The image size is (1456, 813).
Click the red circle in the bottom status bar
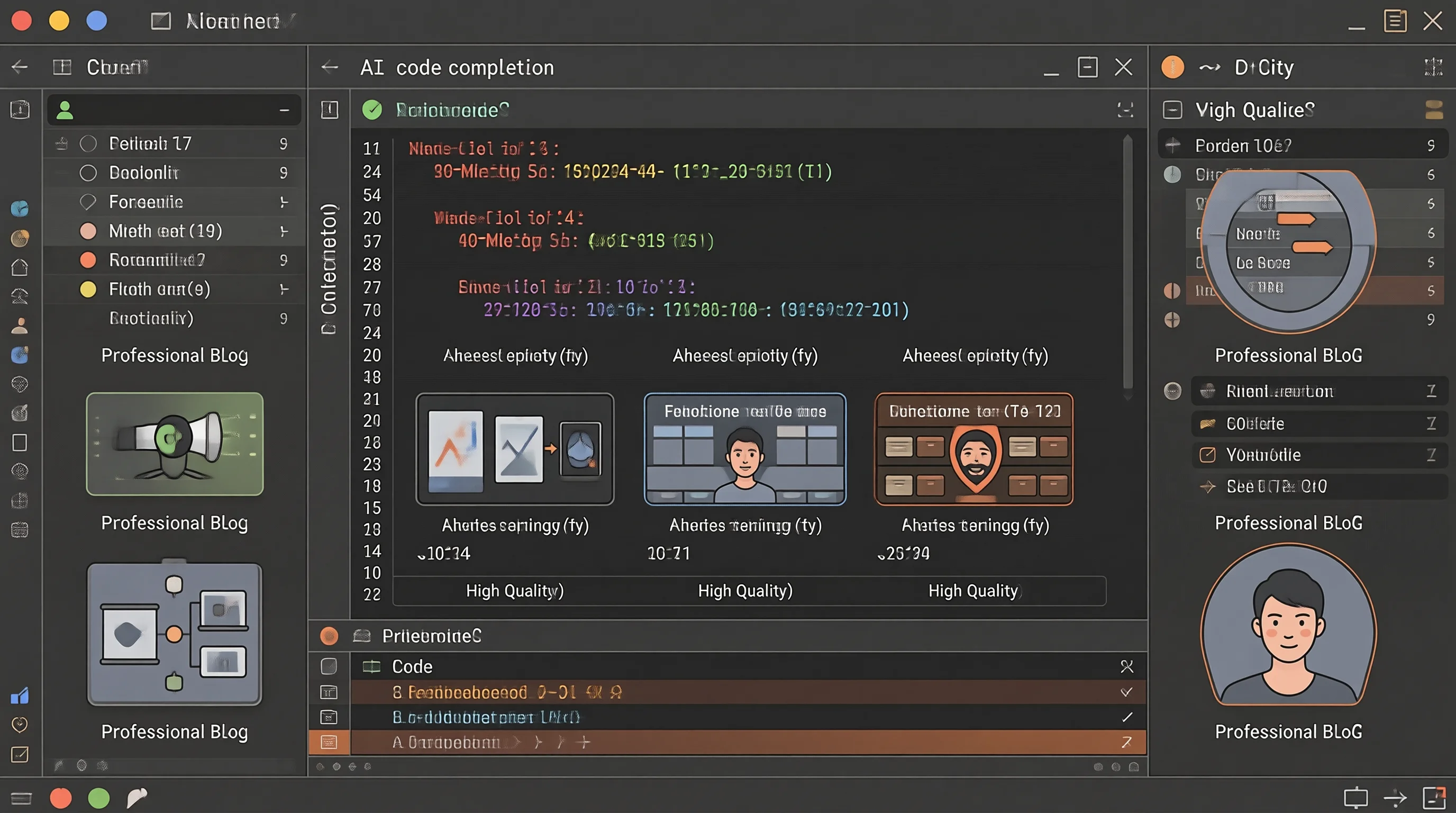61,798
